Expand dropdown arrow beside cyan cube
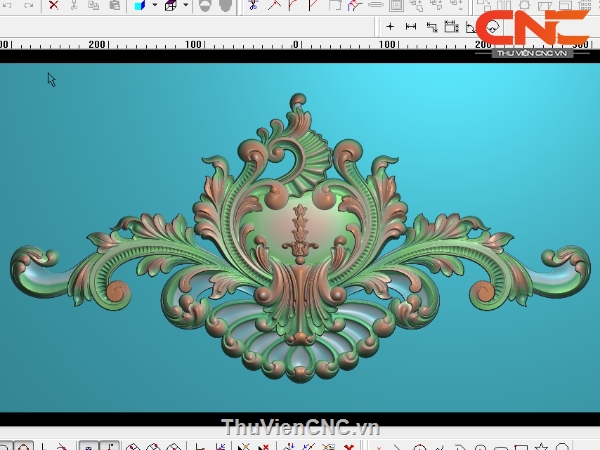Image resolution: width=600 pixels, height=450 pixels. [154, 5]
